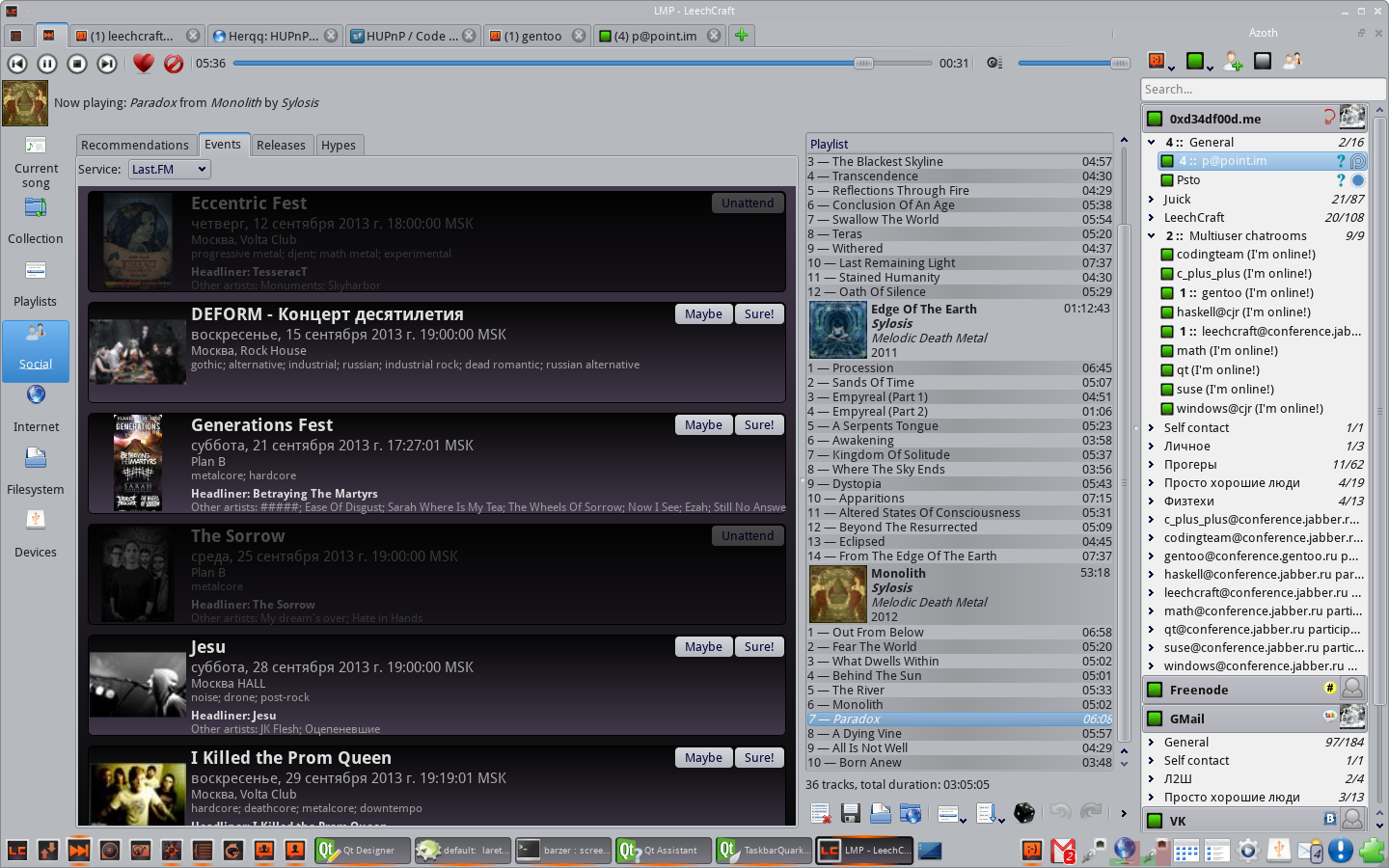Open the Current song sidebar section
This screenshot has width=1389, height=868.
click(36, 162)
